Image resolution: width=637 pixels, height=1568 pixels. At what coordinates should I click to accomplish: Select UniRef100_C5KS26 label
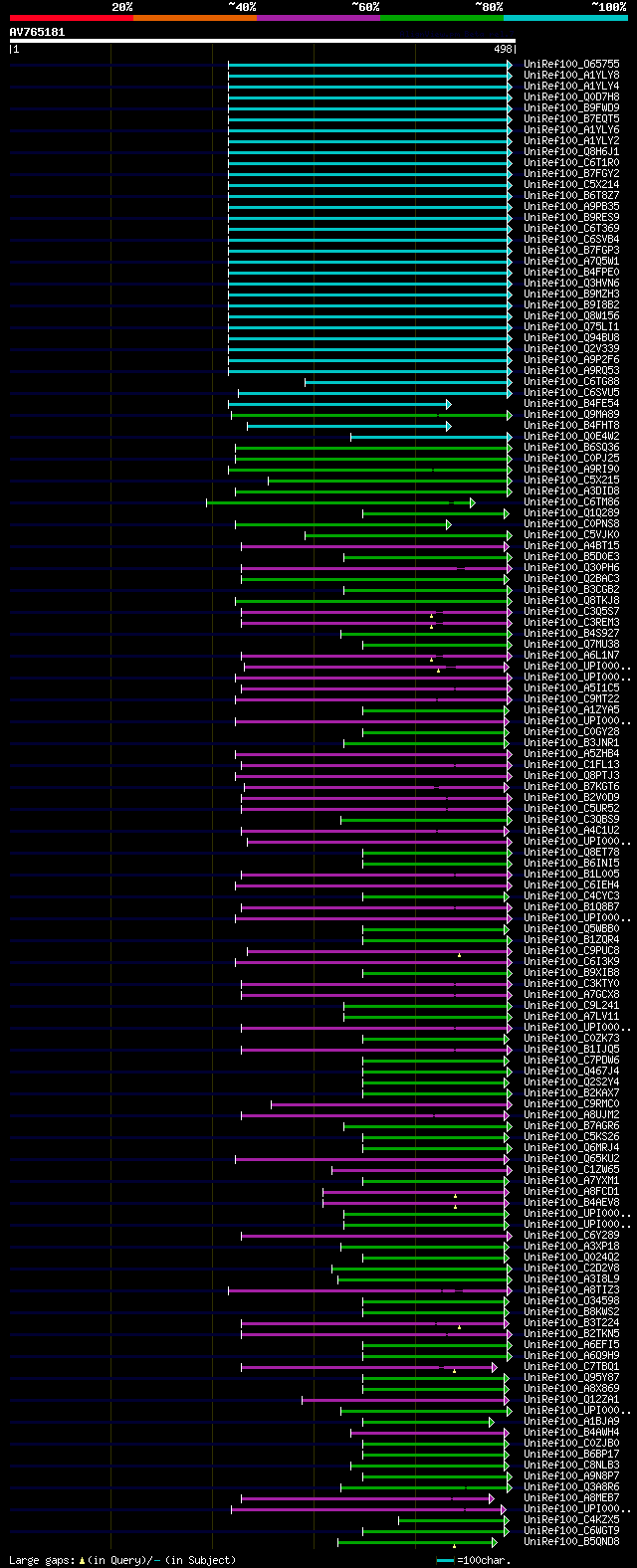572,1137
